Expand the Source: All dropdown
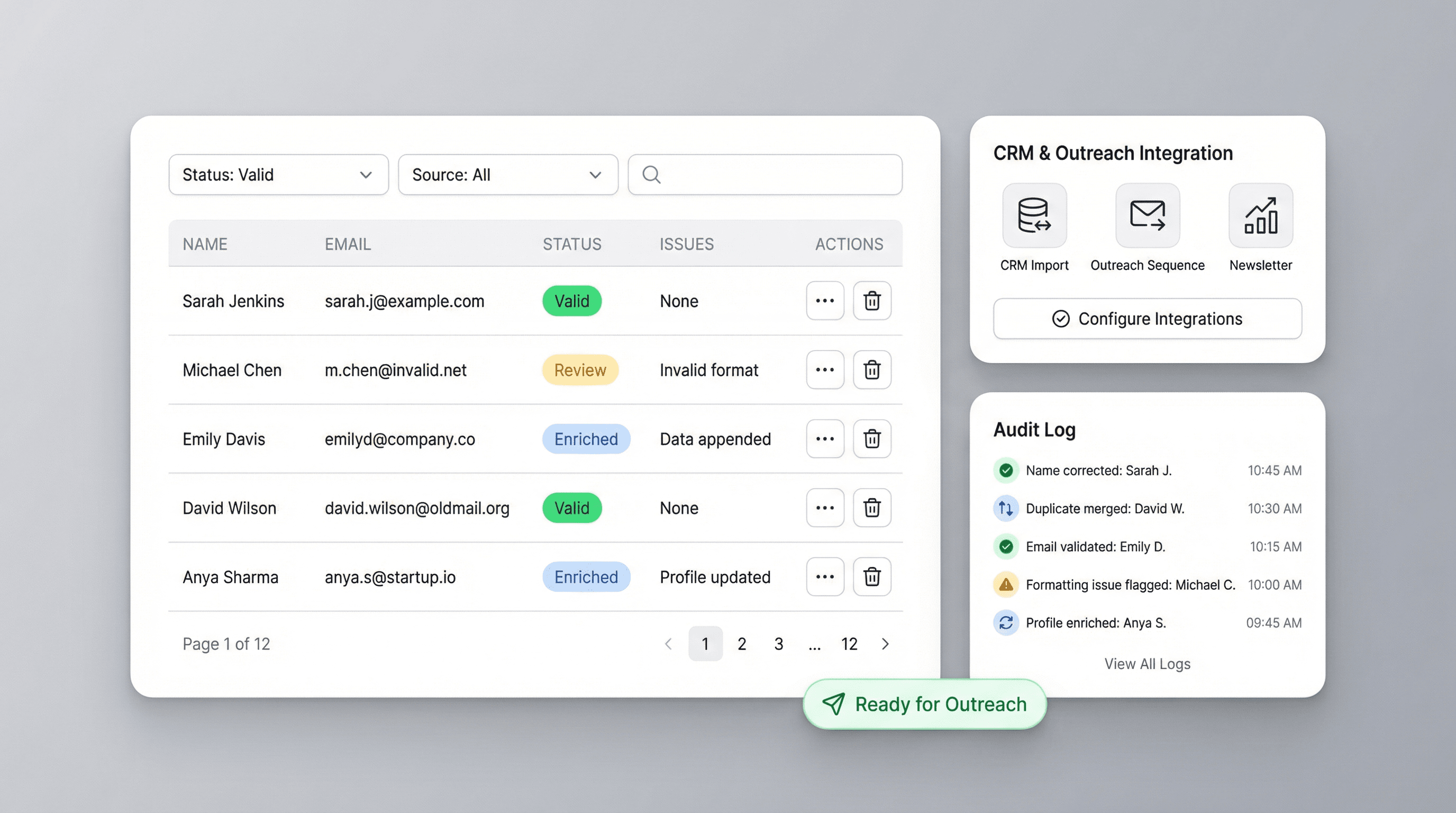Screen dimensions: 1456x813 pyautogui.click(x=507, y=175)
